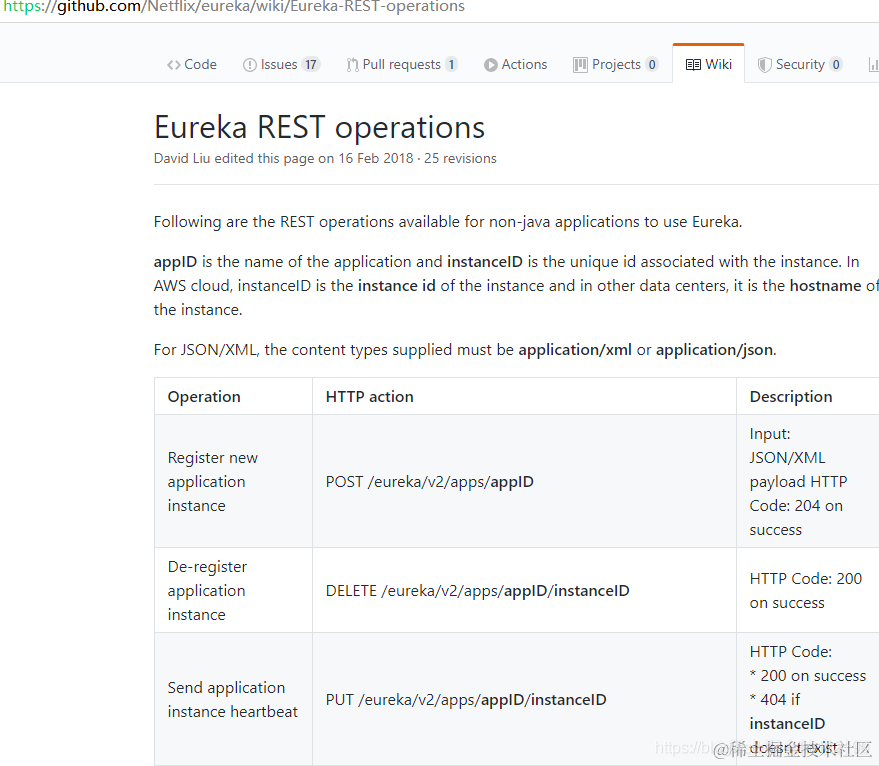The height and width of the screenshot is (766, 879).
Task: Click the Send application instance heartbeat cell
Action: [233, 699]
